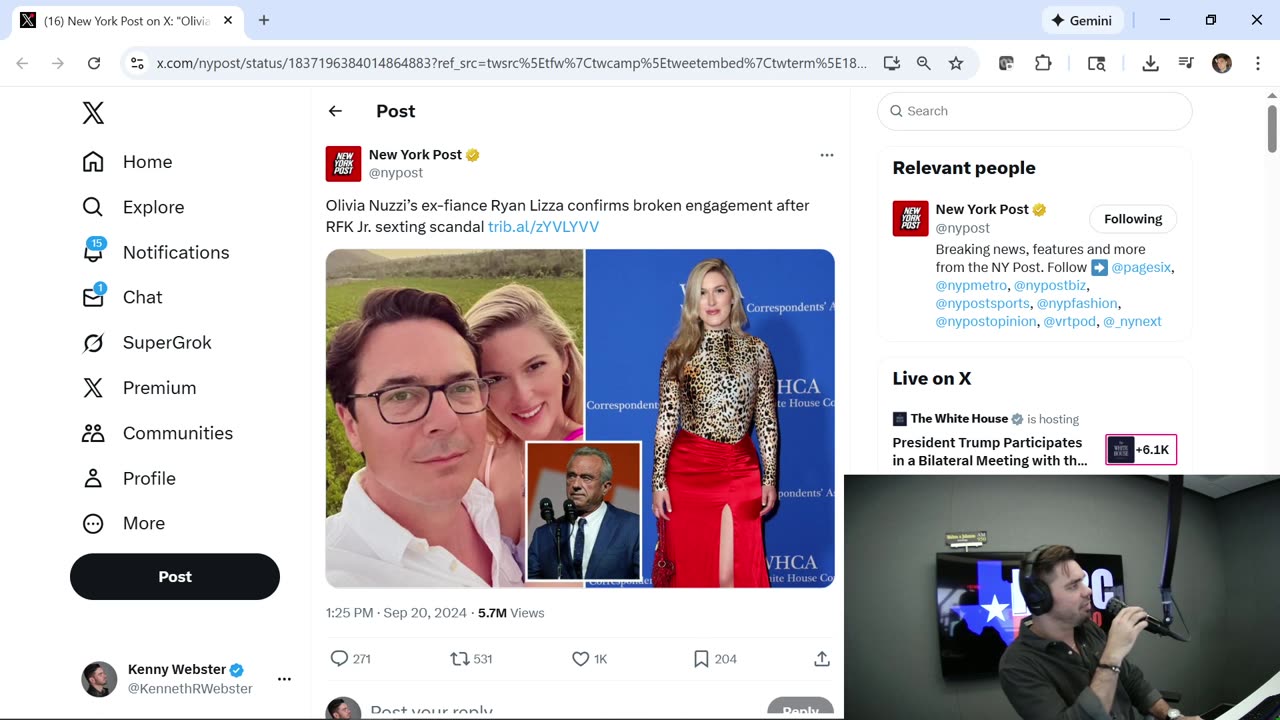Like the post with heart icon
Image resolution: width=1280 pixels, height=720 pixels.
click(x=589, y=659)
